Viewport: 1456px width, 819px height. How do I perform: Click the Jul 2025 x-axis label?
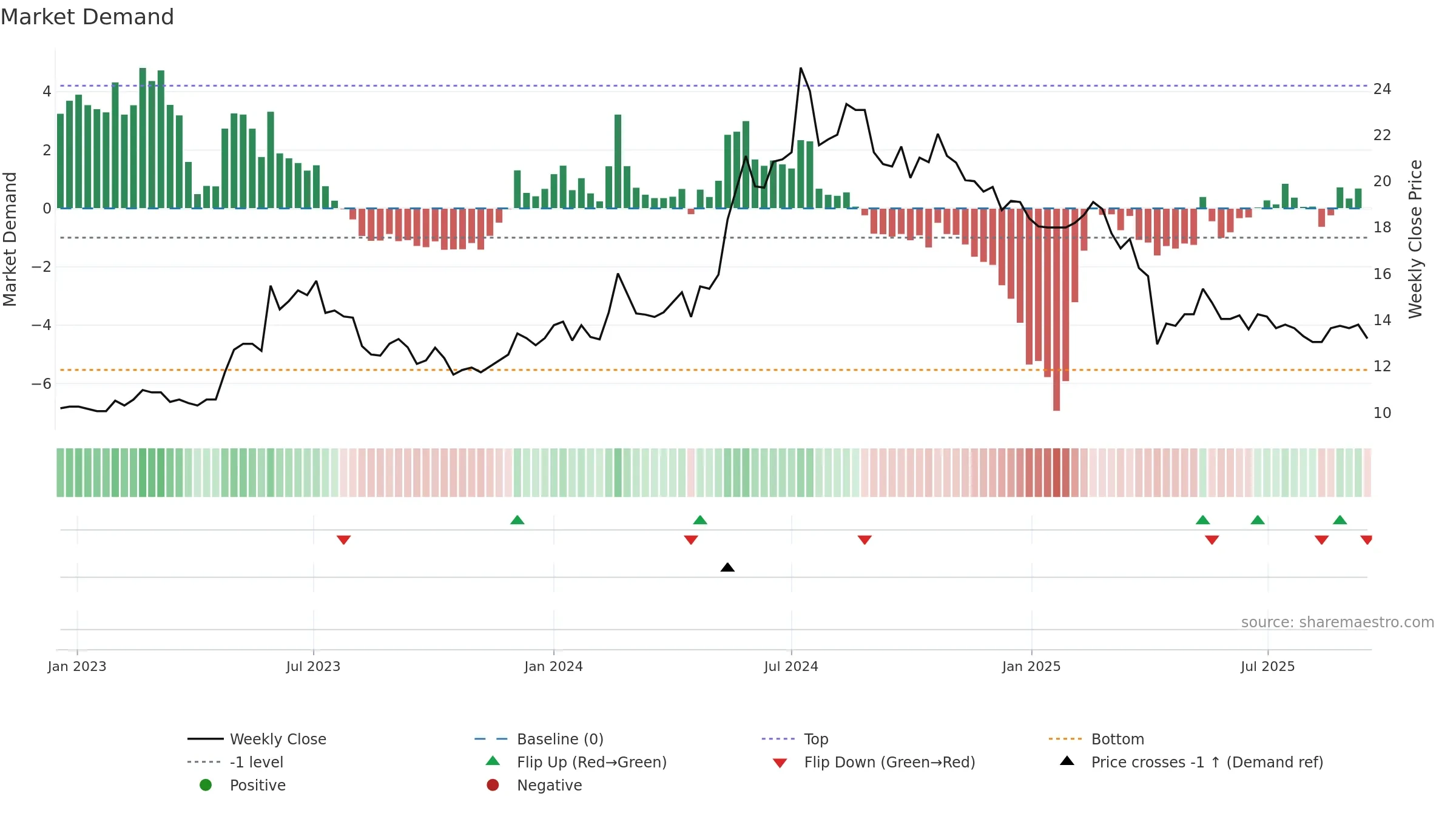[1268, 667]
